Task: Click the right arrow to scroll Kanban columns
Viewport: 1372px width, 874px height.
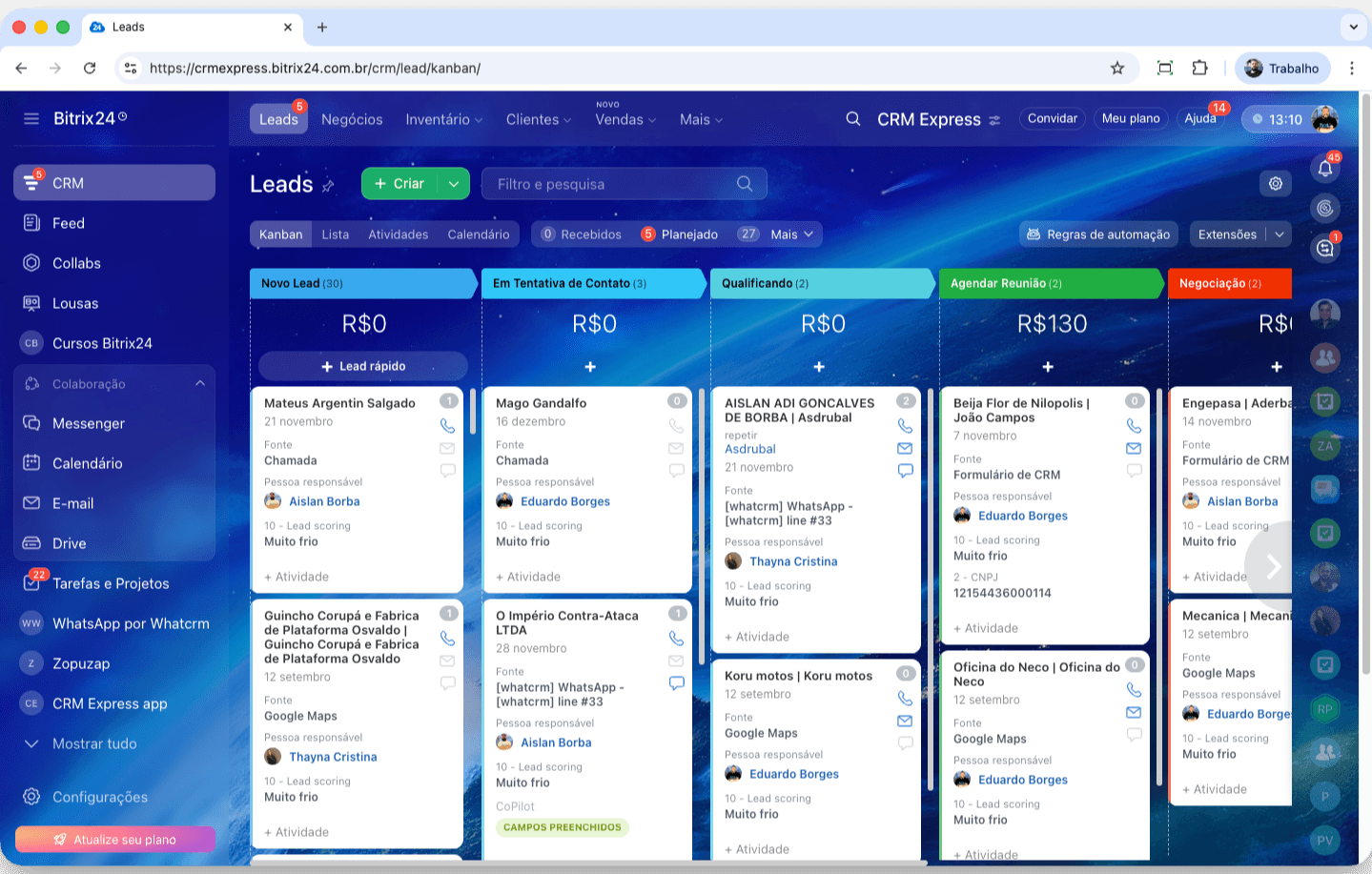Action: (x=1273, y=566)
